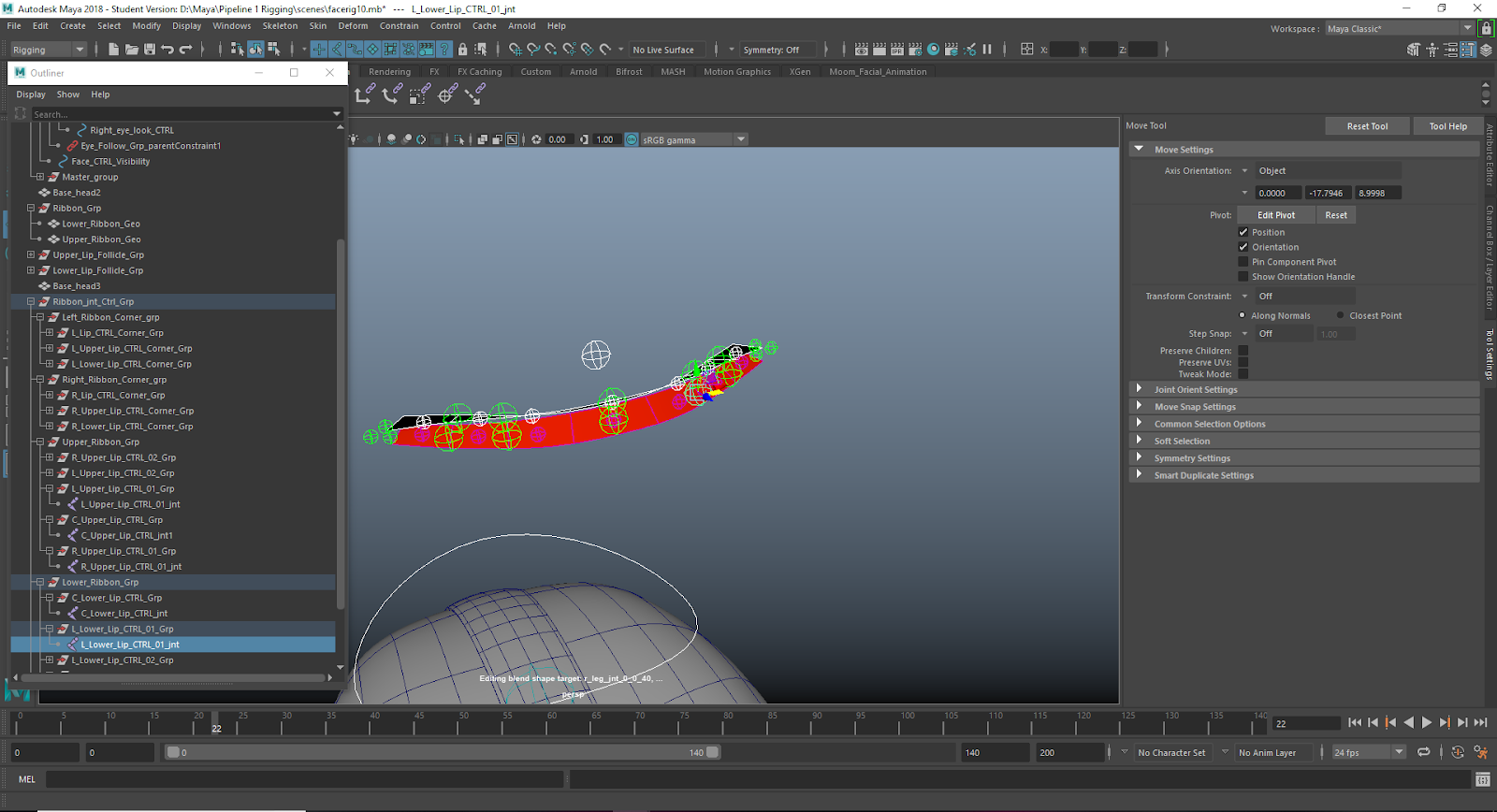Screen dimensions: 1497x812
Task: Open the Deform menu
Action: click(x=353, y=26)
